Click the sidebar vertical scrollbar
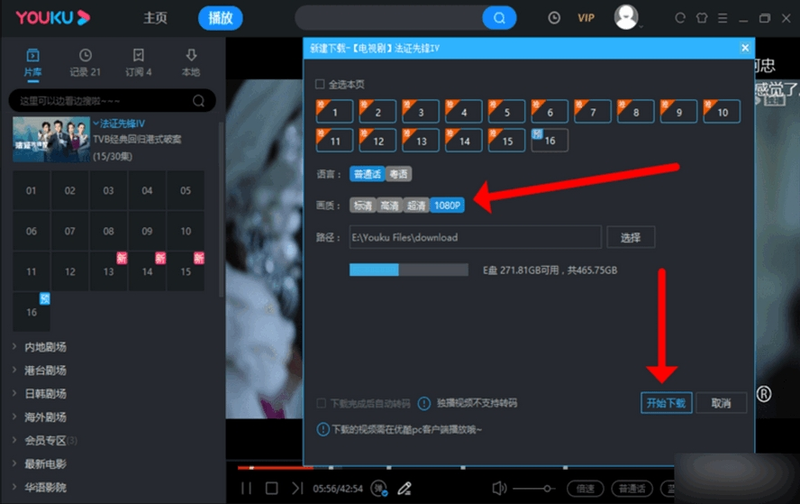800x504 pixels. (x=221, y=209)
